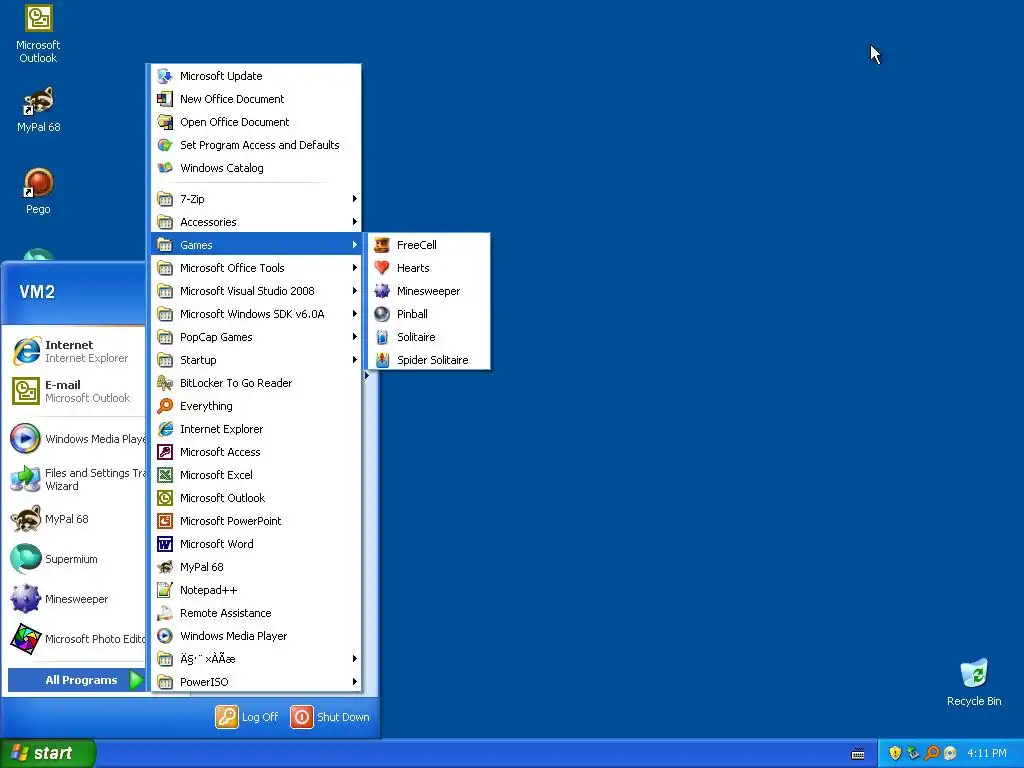
Task: Click the All Programs button
Action: pos(76,680)
